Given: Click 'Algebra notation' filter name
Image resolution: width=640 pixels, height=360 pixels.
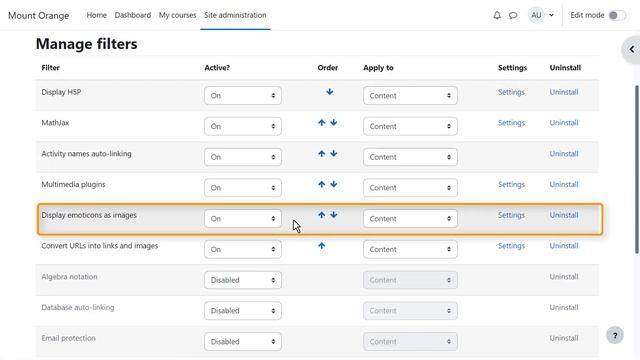Looking at the screenshot, I should [69, 277].
